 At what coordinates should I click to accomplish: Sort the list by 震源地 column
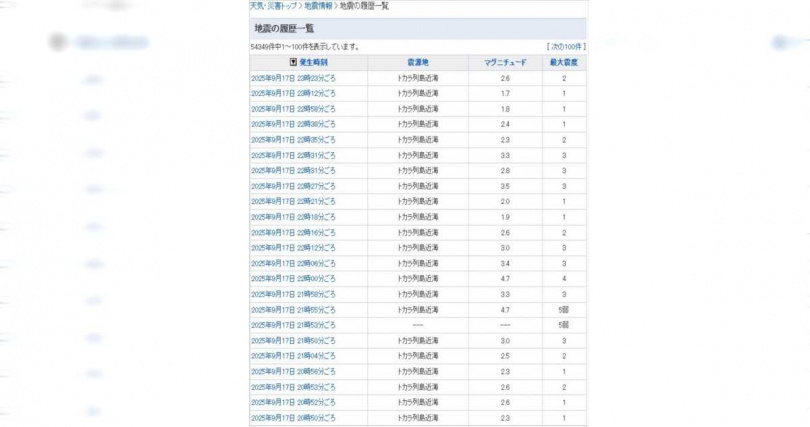(x=418, y=62)
